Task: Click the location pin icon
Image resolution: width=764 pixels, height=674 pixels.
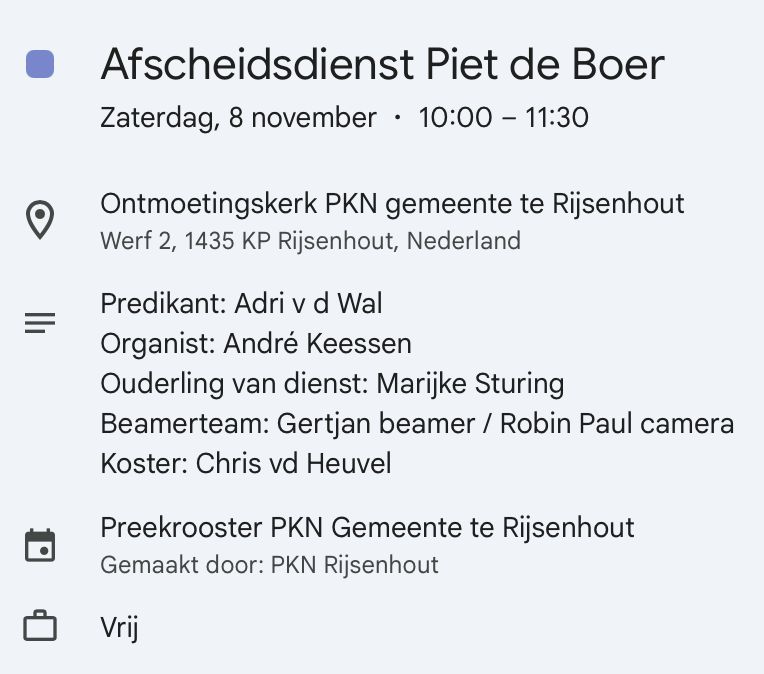Action: pyautogui.click(x=40, y=220)
